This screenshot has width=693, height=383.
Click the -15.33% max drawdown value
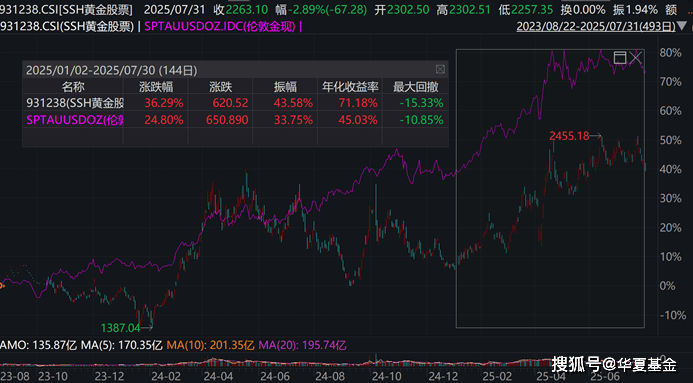(422, 103)
